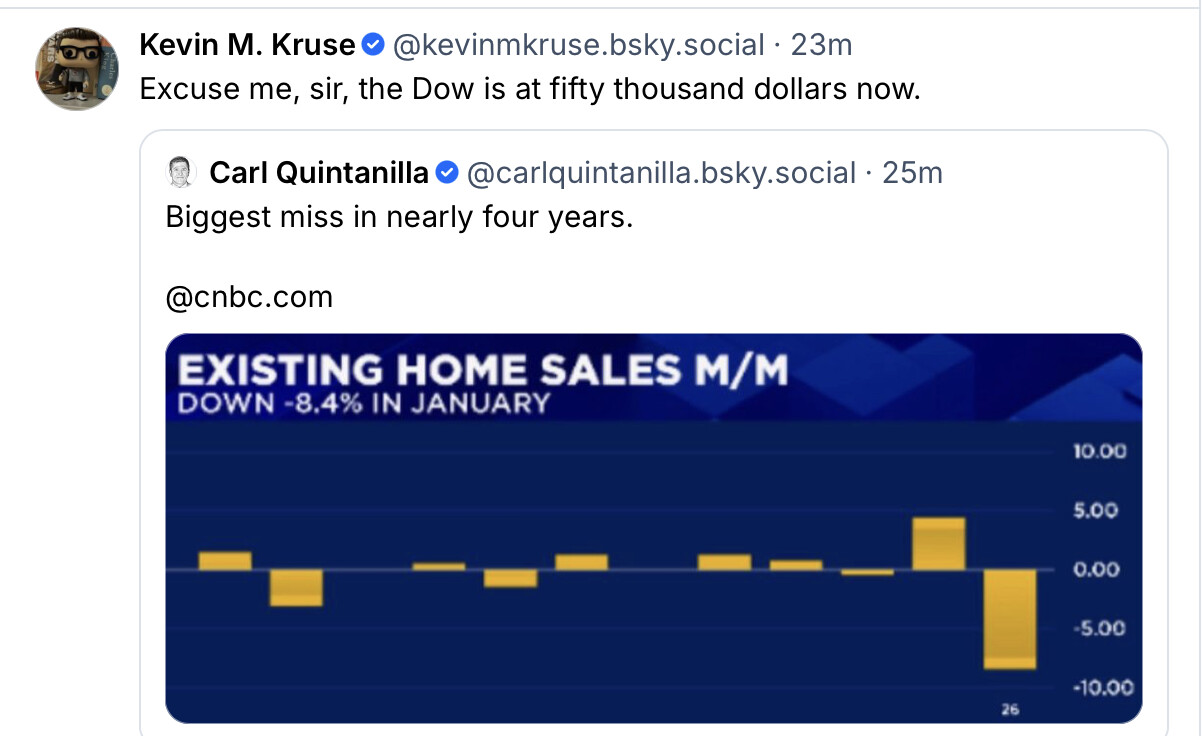Screen dimensions: 1202x736
Task: Open the @carlquintanilla.bsky.social handle
Action: pos(661,173)
